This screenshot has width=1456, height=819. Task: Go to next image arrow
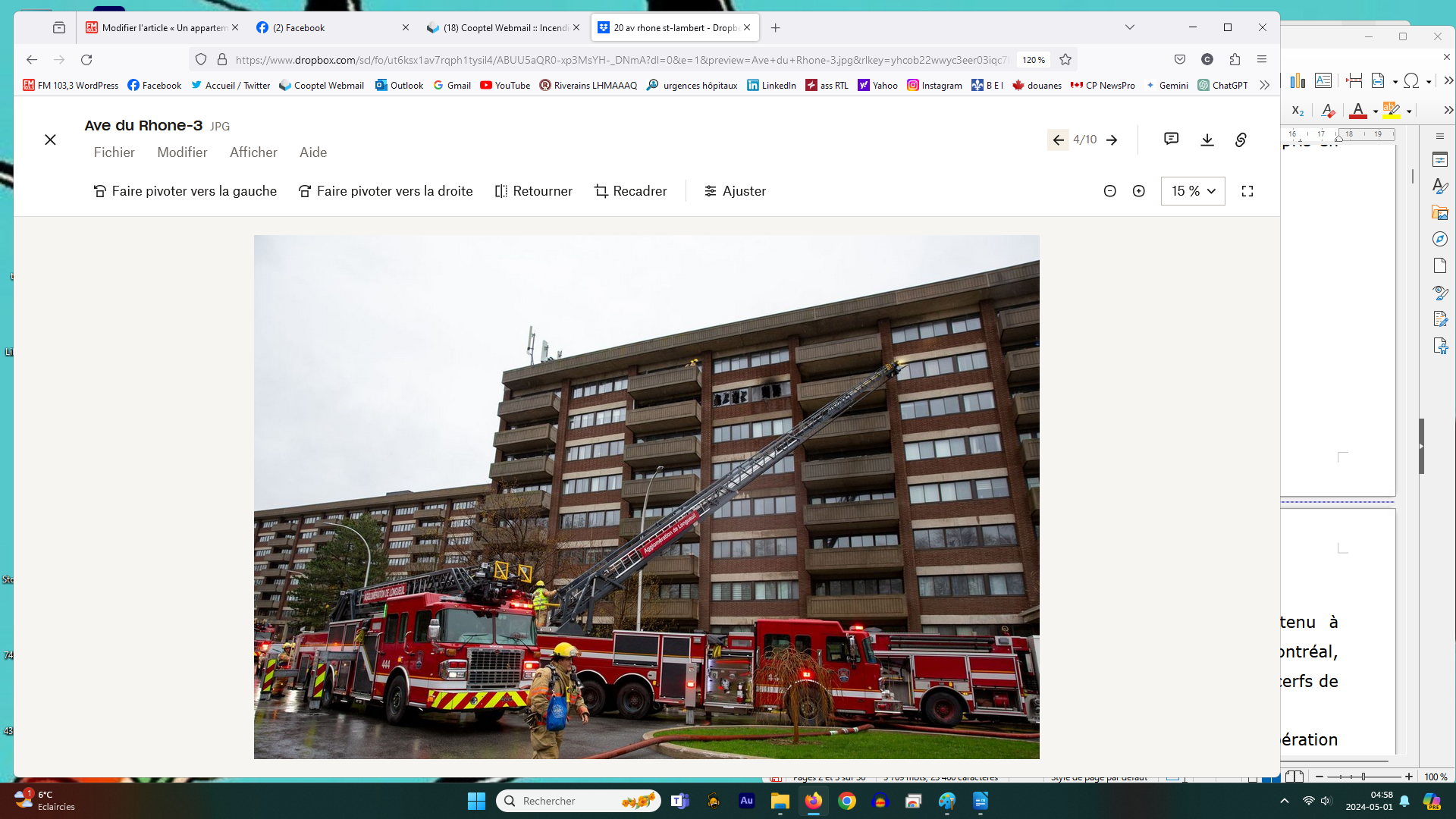[x=1112, y=140]
